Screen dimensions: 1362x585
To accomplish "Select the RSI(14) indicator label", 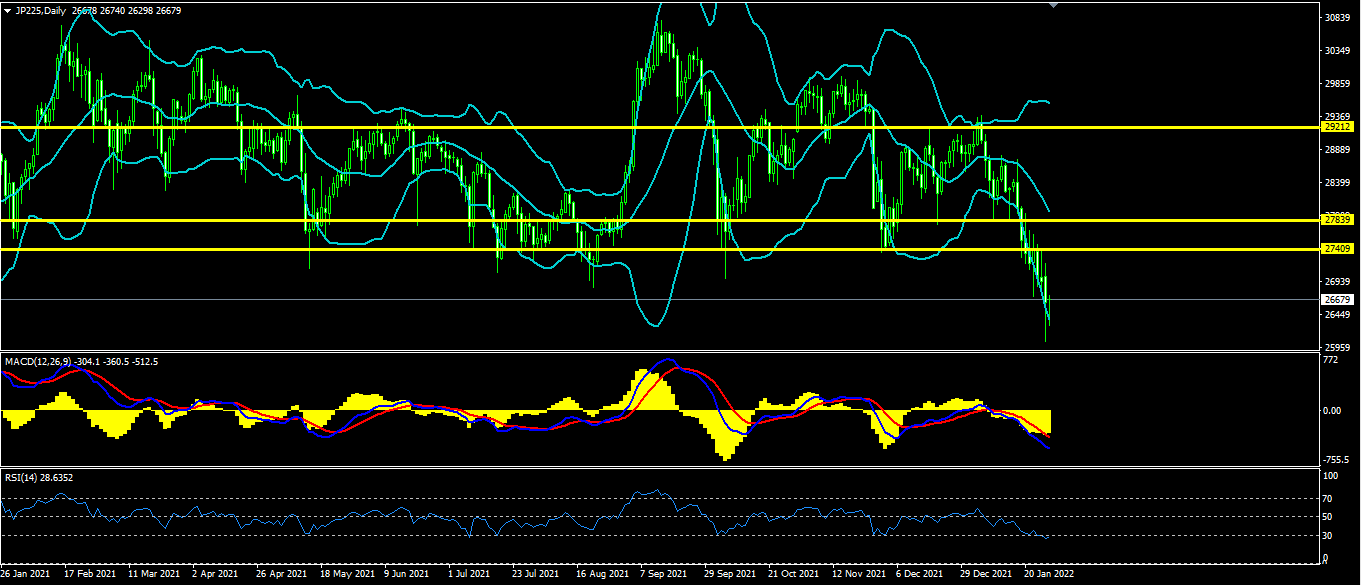I will (22, 477).
